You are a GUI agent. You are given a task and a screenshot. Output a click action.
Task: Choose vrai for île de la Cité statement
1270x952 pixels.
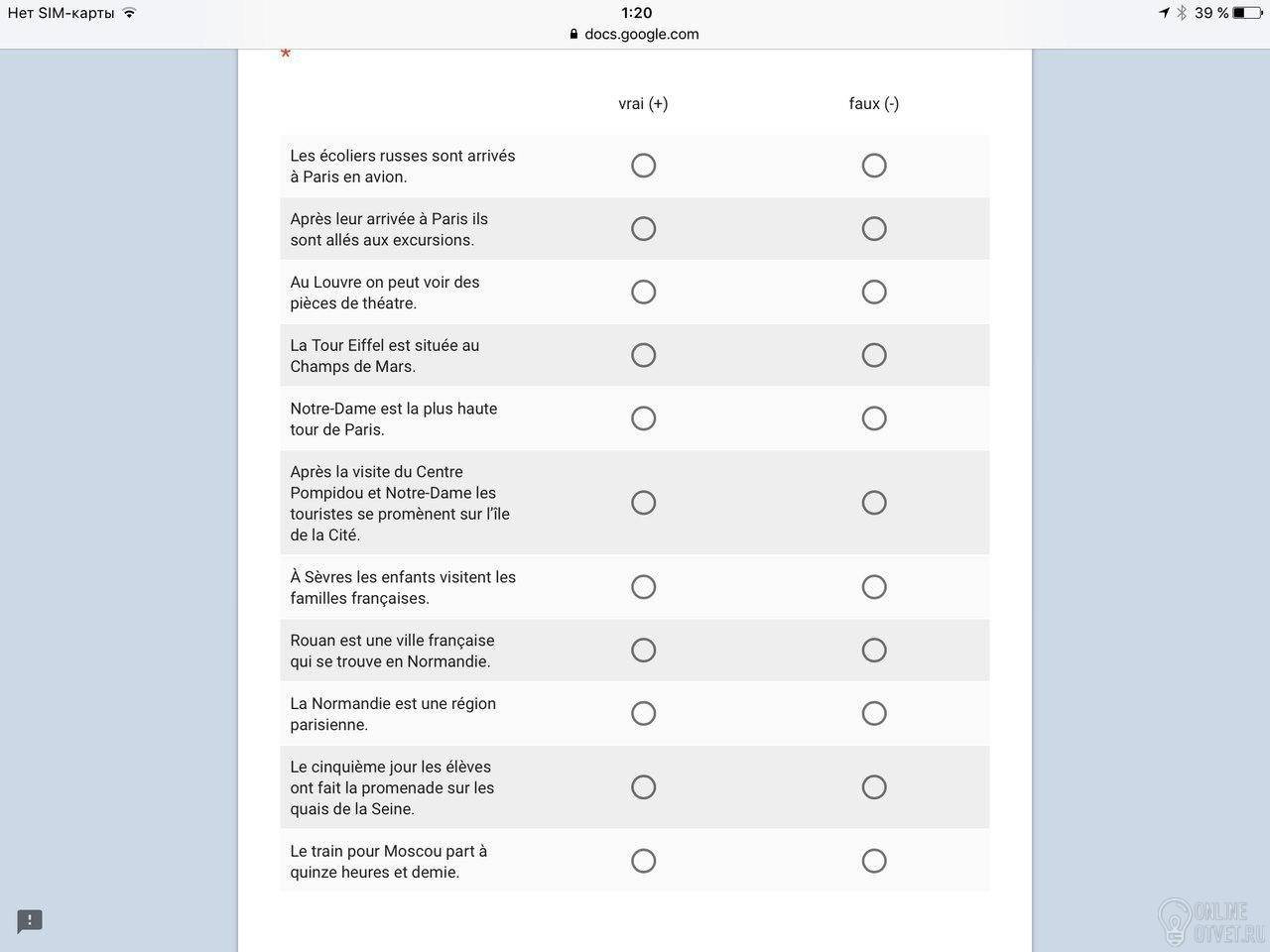click(643, 503)
